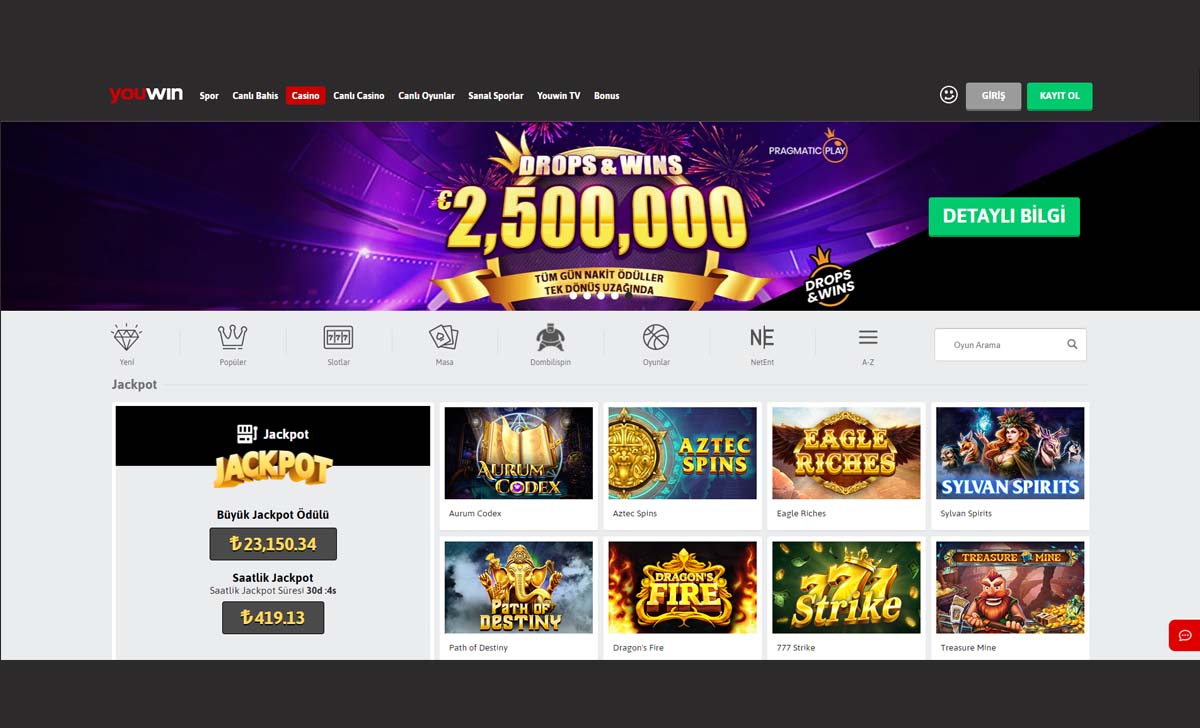The height and width of the screenshot is (728, 1200).
Task: Open the Aztec Spins game thumbnail
Action: click(683, 453)
